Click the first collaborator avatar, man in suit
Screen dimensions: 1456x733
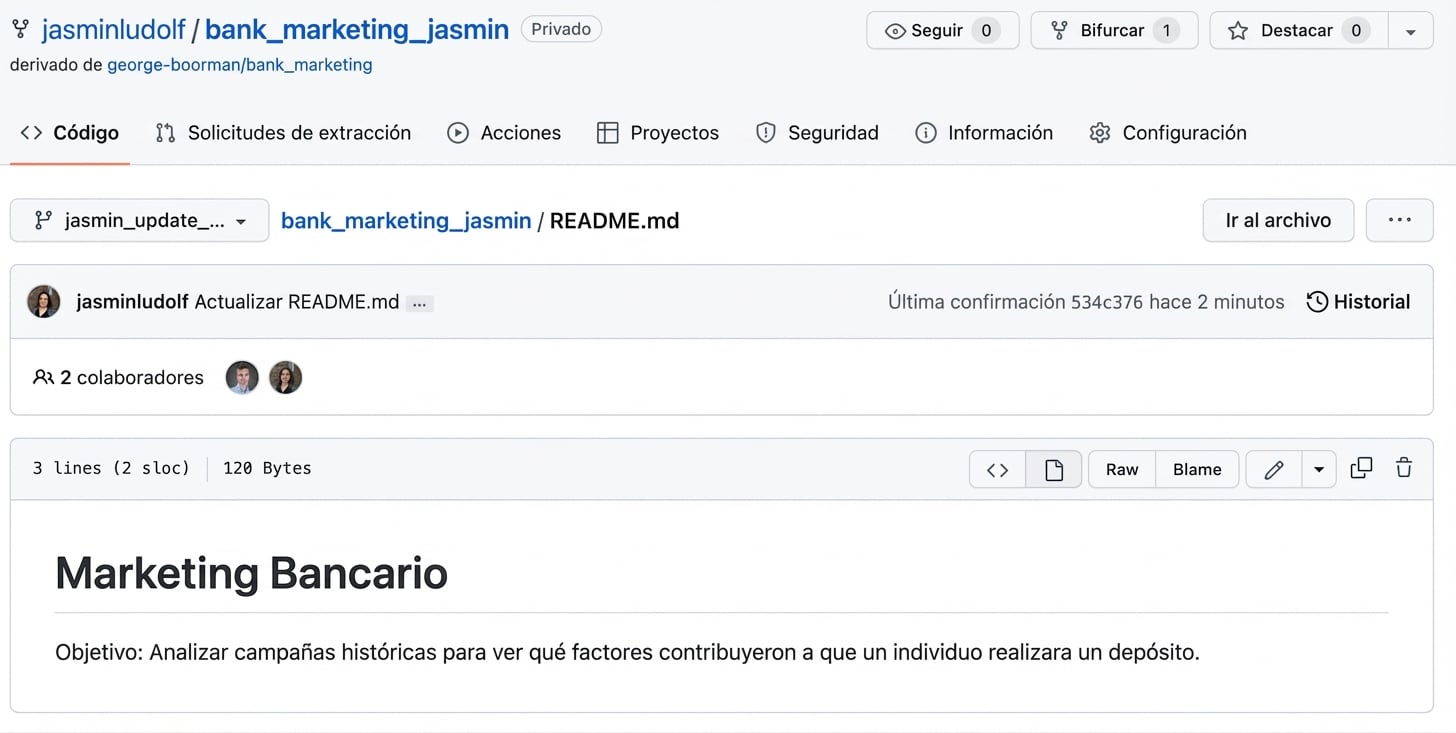[x=242, y=377]
